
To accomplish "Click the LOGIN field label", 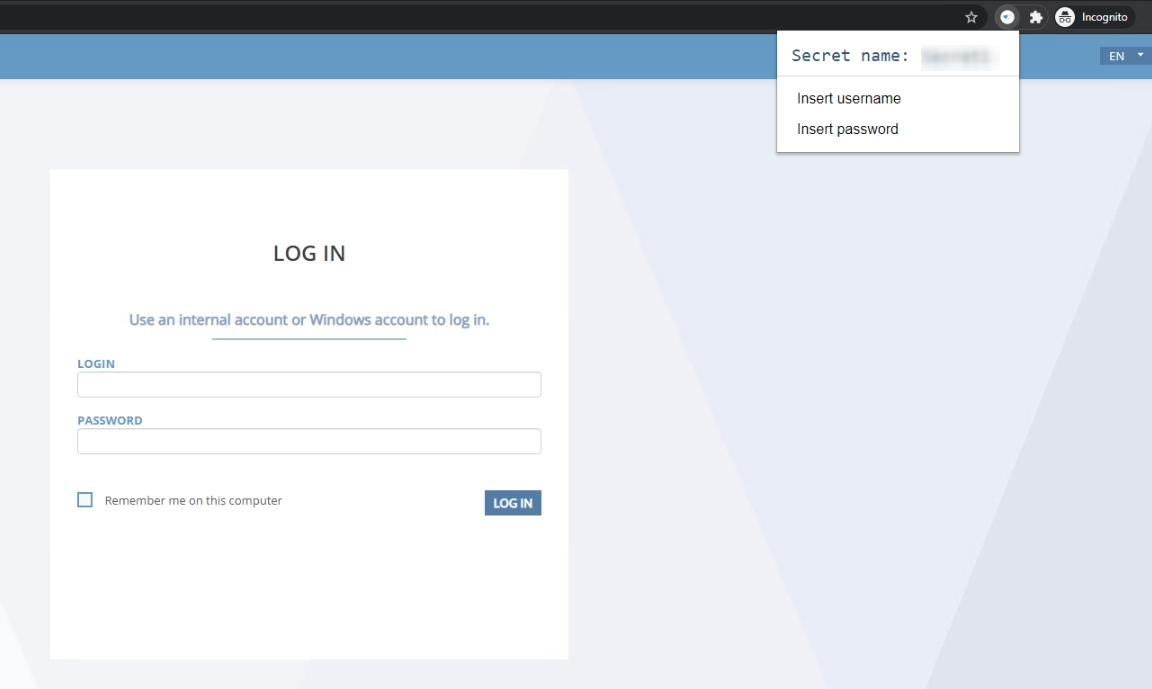I will [96, 364].
